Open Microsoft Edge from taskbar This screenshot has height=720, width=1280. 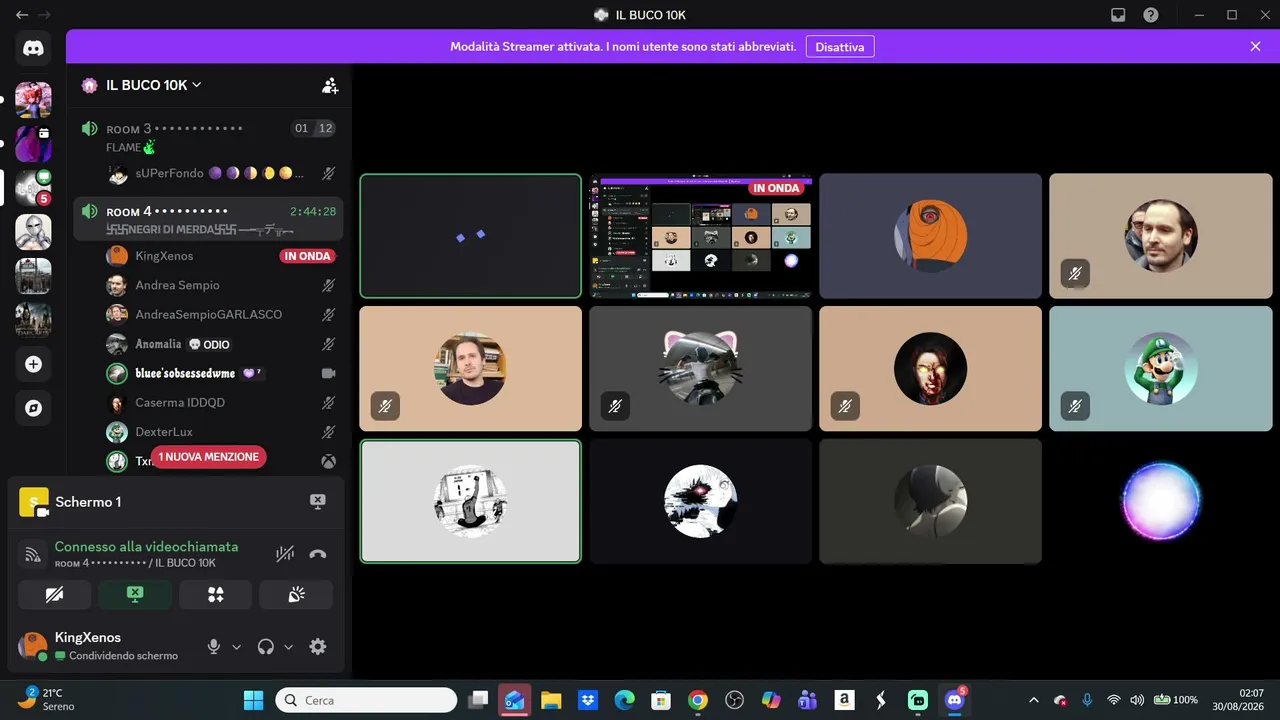tap(624, 700)
